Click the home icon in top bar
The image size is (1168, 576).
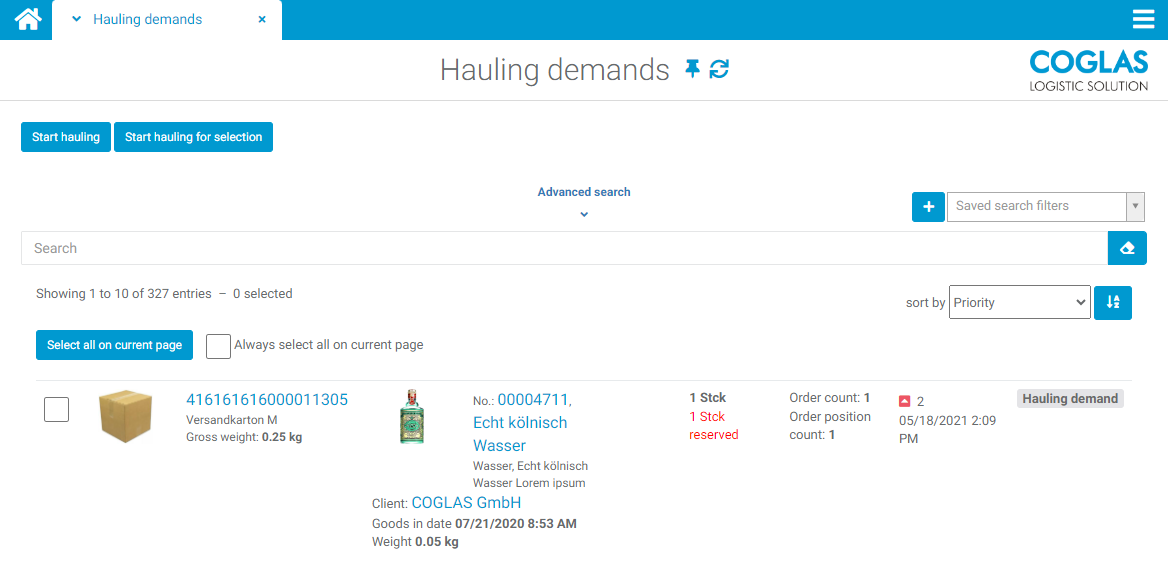coord(27,19)
